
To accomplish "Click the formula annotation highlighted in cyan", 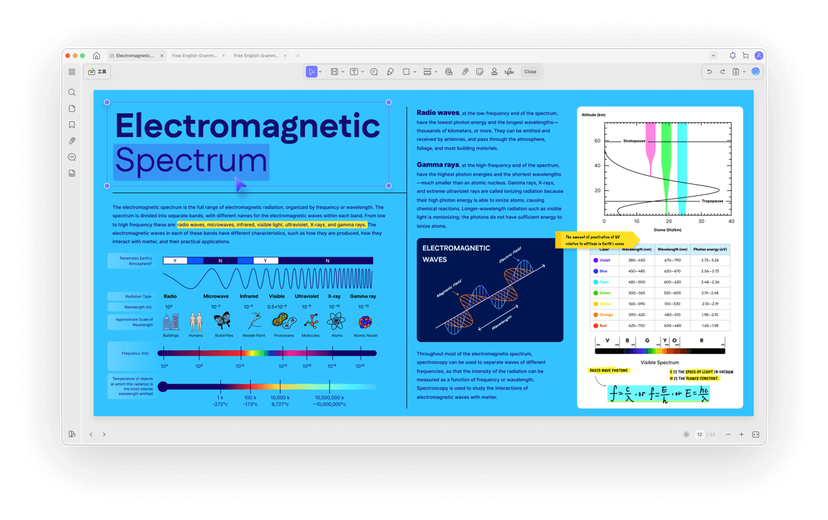I will coord(658,394).
